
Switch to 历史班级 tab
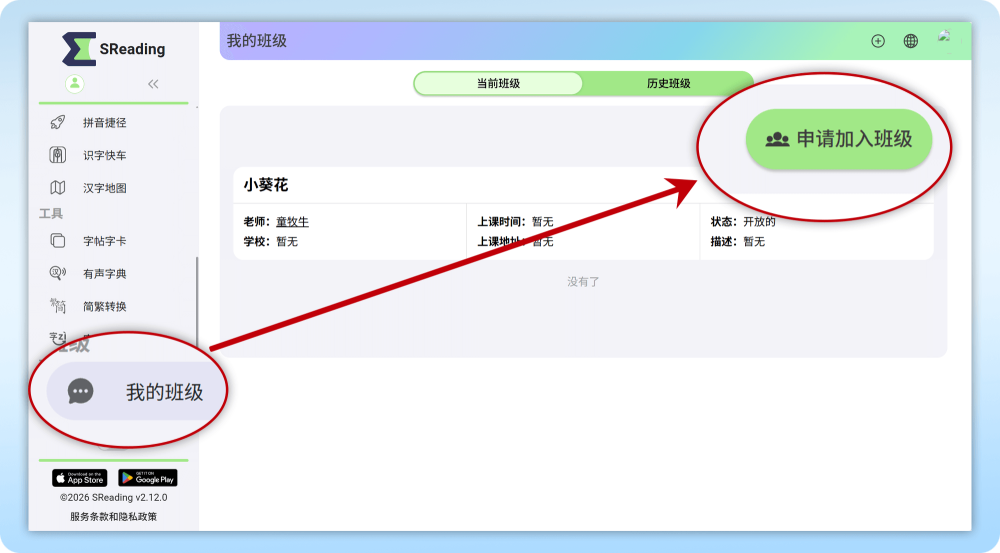click(668, 84)
